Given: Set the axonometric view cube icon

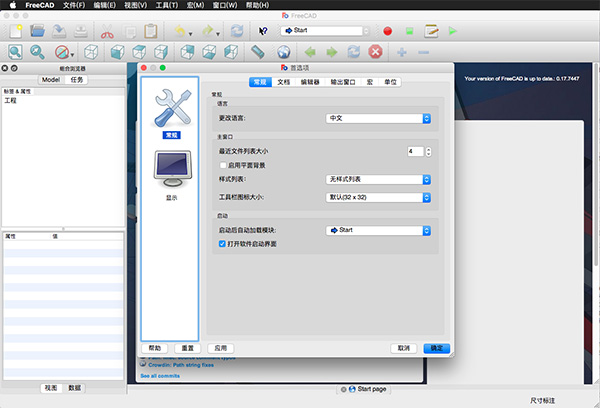Looking at the screenshot, I should 91,52.
